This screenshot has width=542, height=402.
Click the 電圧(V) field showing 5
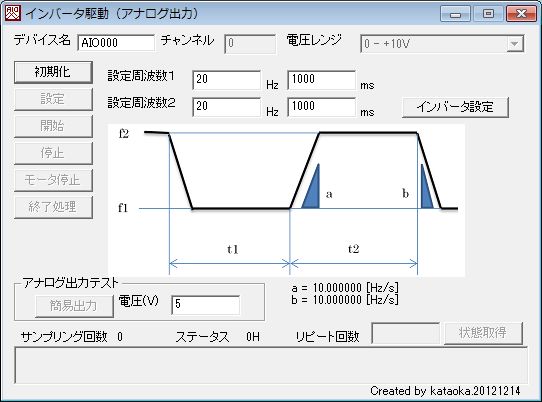click(206, 305)
